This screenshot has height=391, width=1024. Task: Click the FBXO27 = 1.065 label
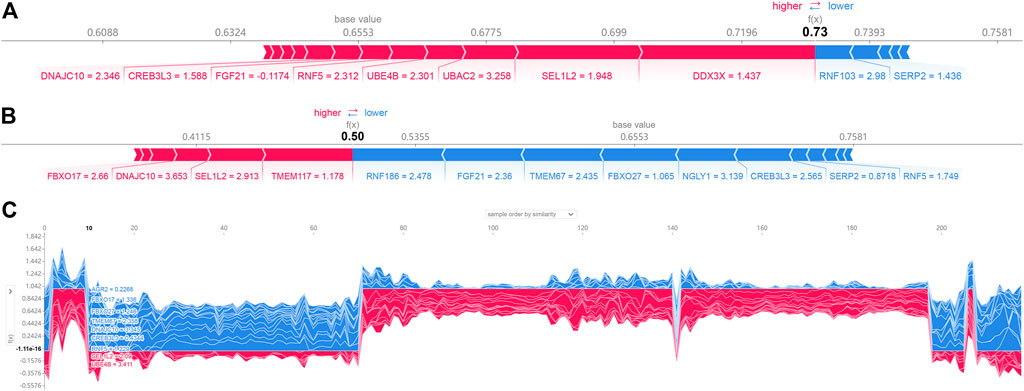(641, 176)
